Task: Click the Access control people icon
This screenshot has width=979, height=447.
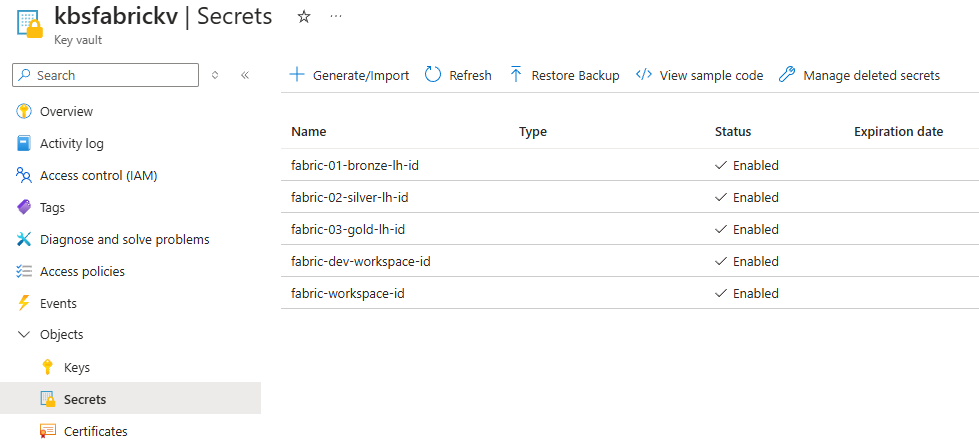Action: (x=24, y=175)
